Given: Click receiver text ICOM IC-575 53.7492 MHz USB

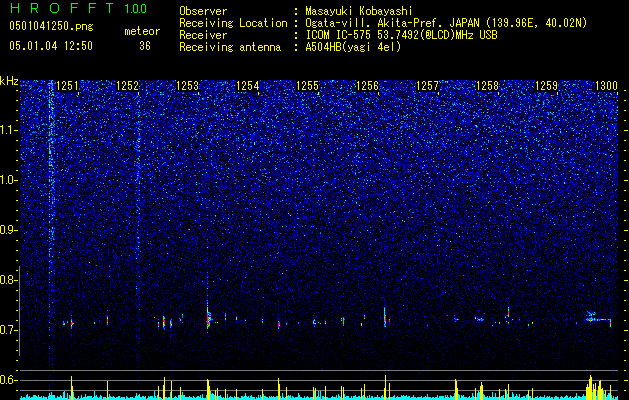Looking at the screenshot, I should [402, 35].
